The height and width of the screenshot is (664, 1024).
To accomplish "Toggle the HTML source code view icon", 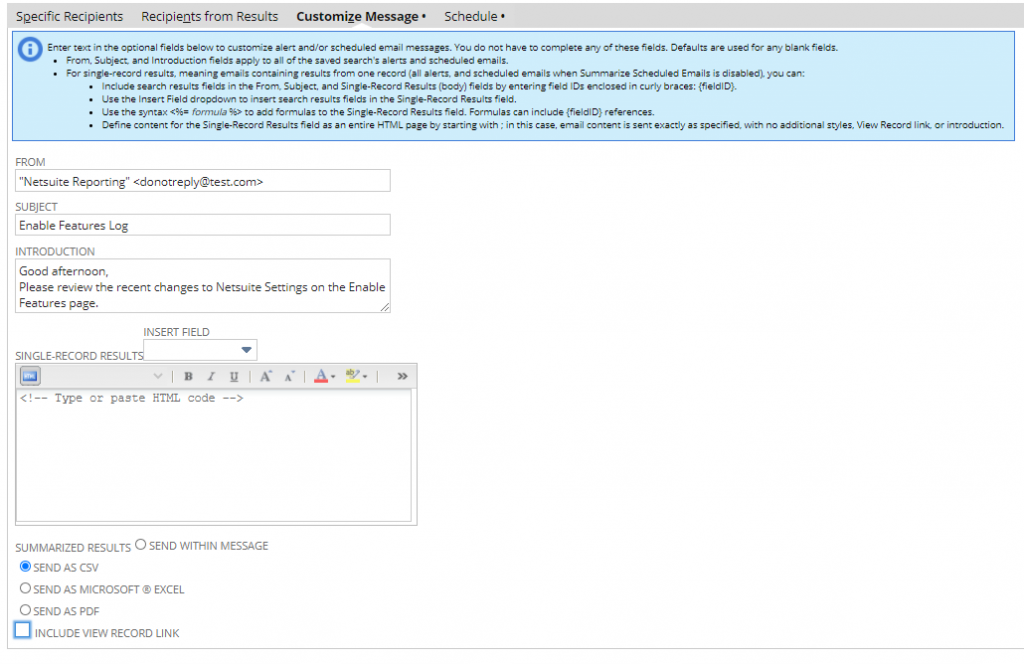I will point(30,376).
